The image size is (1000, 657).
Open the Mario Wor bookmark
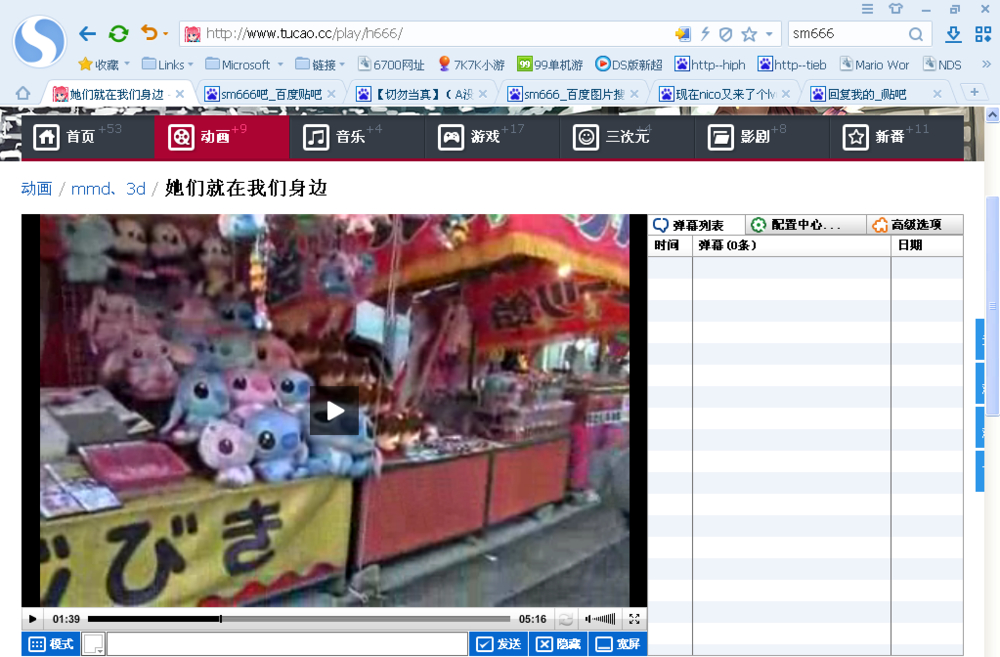tap(874, 64)
